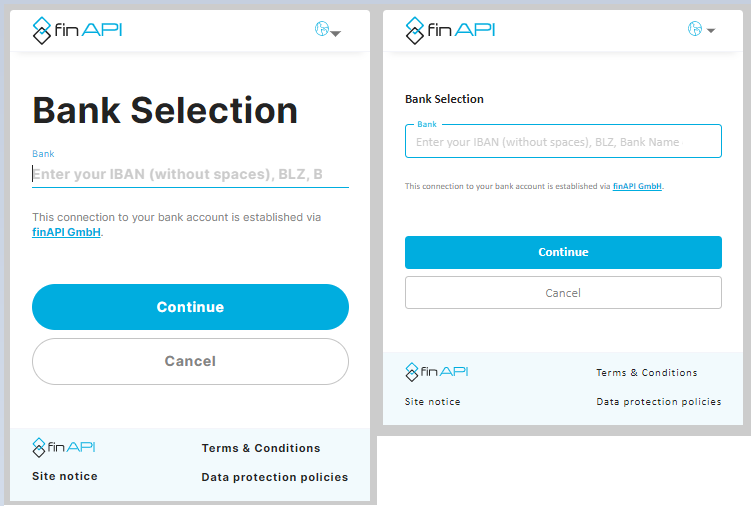
Task: Click the footer finAPI logo in the right panel
Action: [437, 372]
